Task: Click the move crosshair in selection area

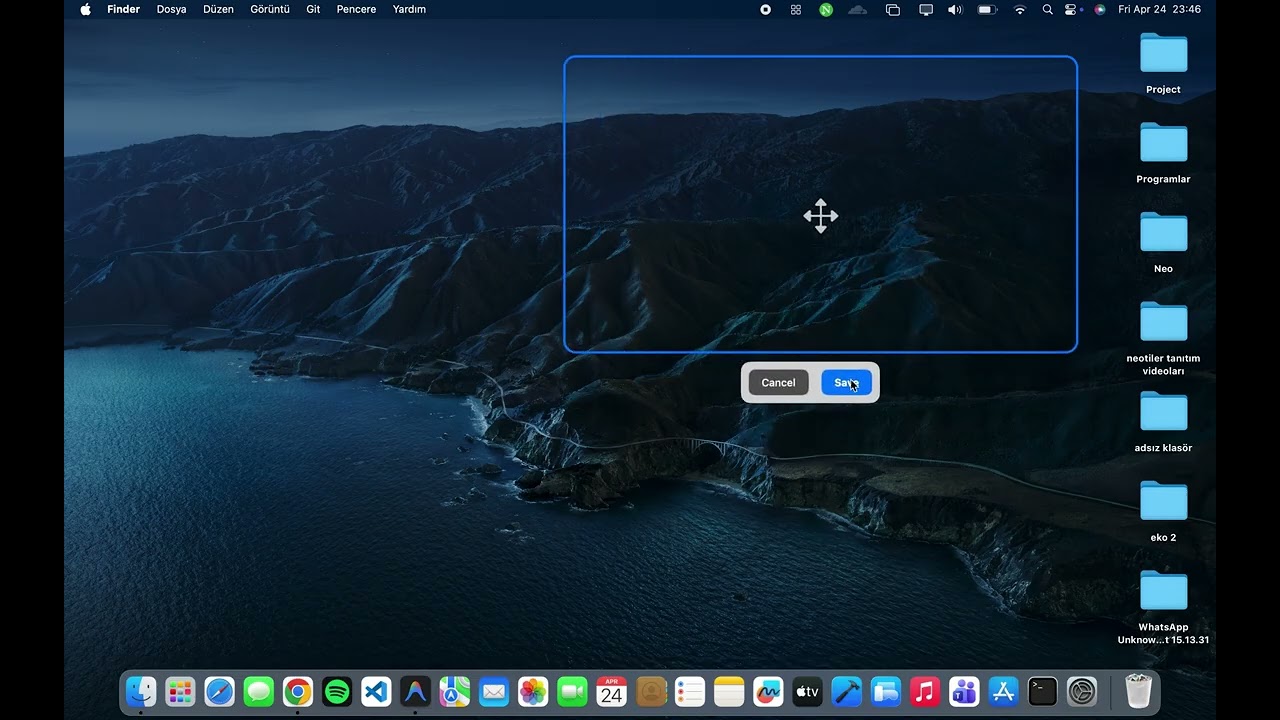Action: (820, 216)
